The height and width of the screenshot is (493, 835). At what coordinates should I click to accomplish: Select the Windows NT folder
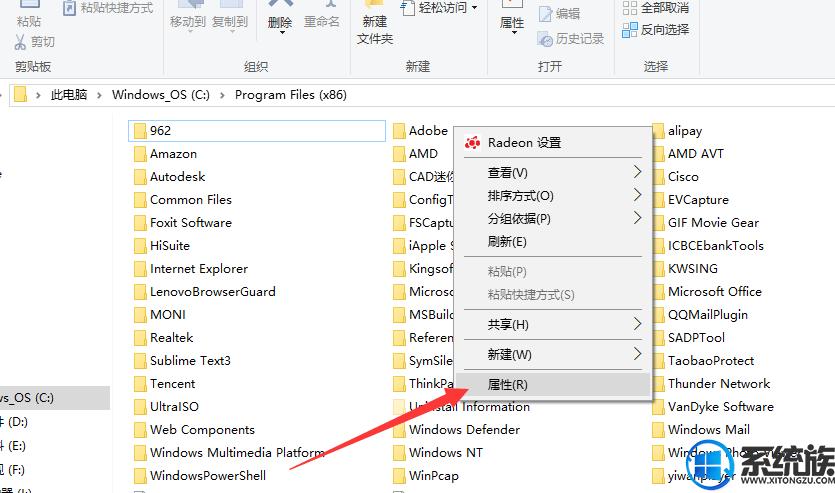point(438,453)
